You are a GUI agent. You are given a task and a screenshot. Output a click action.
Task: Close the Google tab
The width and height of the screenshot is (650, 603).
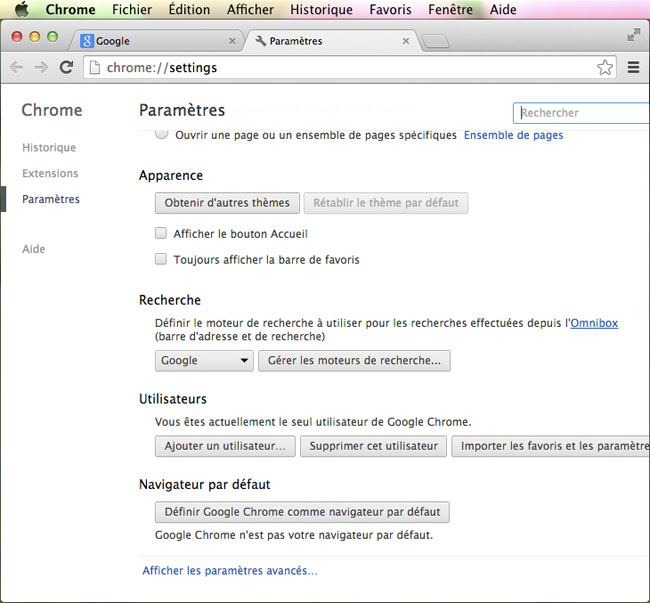point(232,41)
